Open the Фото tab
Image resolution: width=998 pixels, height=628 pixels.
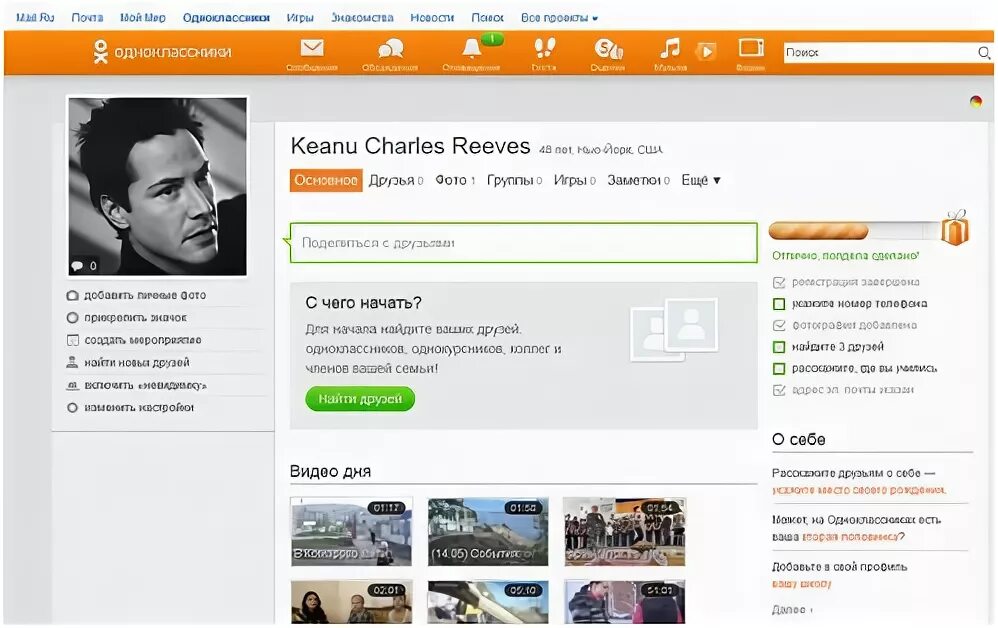455,180
